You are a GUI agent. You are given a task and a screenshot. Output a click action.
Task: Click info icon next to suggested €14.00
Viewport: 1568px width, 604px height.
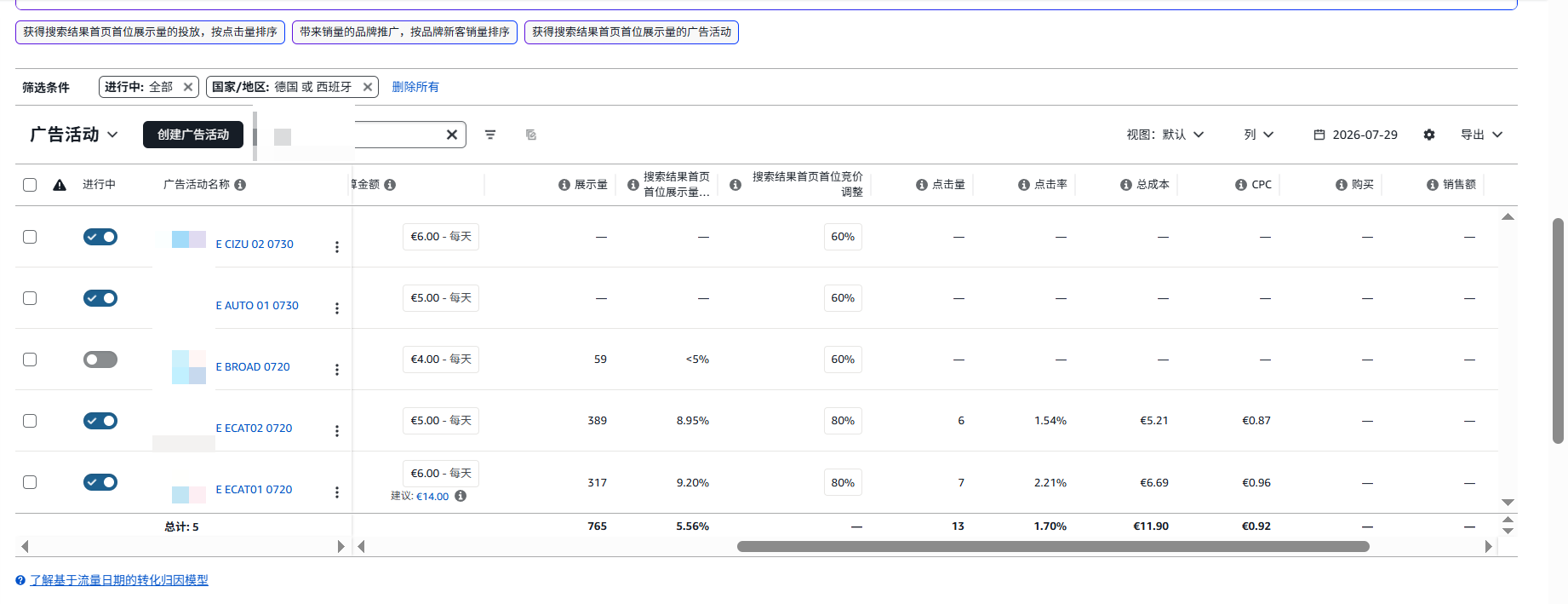(x=461, y=496)
